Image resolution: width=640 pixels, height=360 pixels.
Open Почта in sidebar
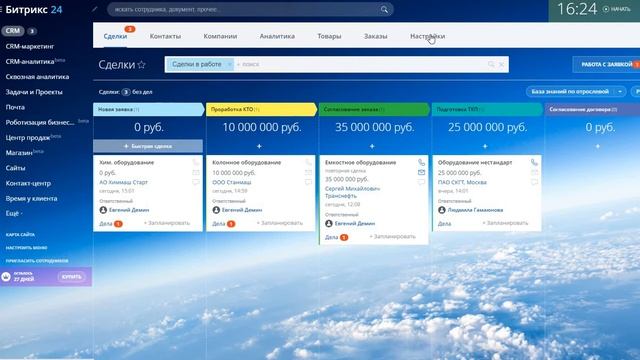pyautogui.click(x=15, y=107)
